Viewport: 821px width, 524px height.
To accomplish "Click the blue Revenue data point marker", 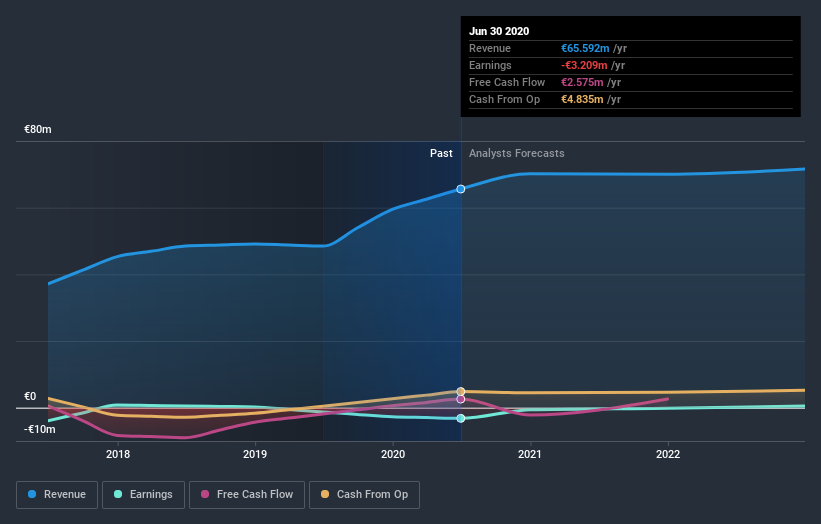I will pyautogui.click(x=460, y=189).
